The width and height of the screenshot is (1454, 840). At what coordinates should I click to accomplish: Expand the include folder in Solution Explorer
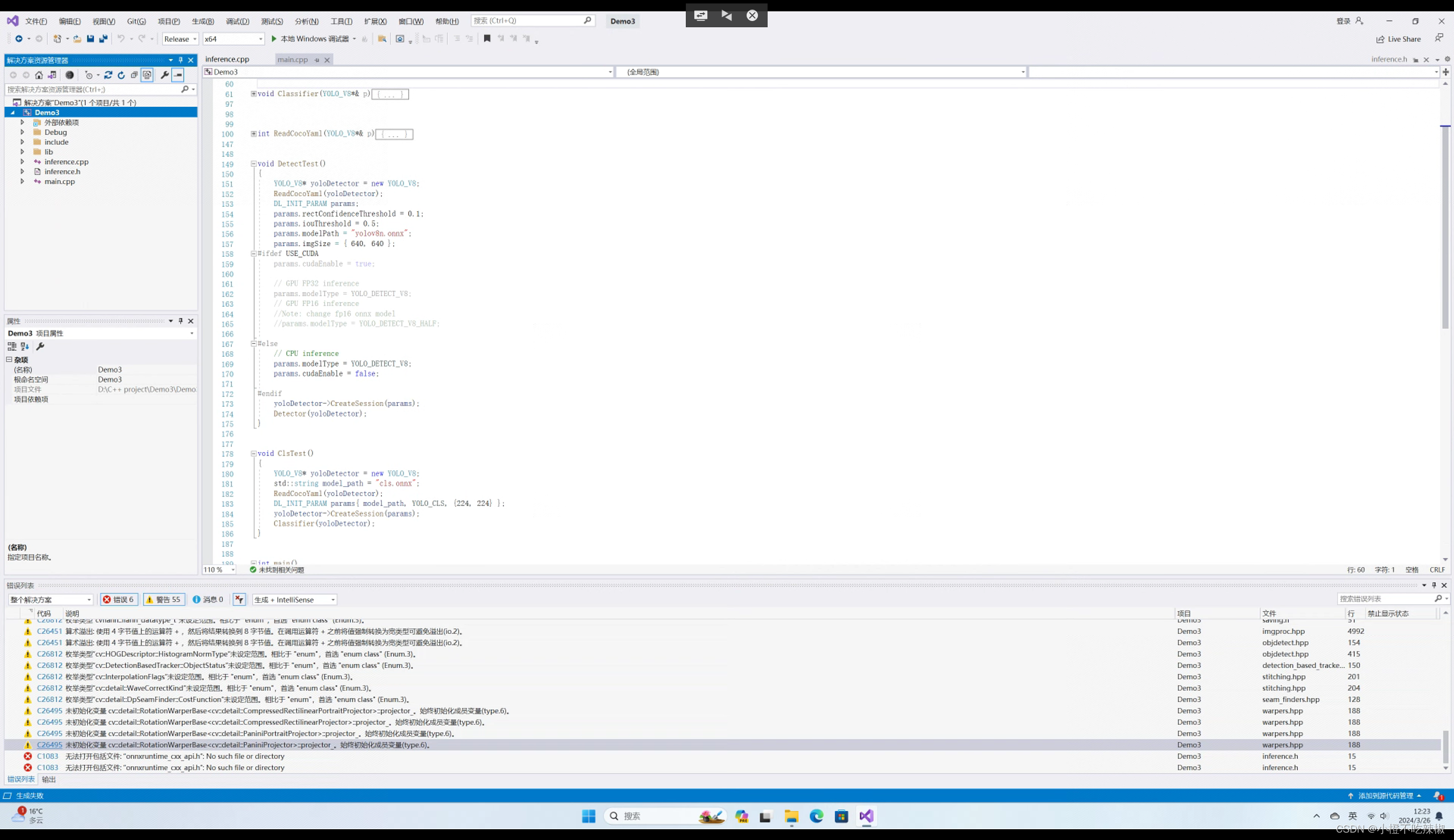click(23, 142)
